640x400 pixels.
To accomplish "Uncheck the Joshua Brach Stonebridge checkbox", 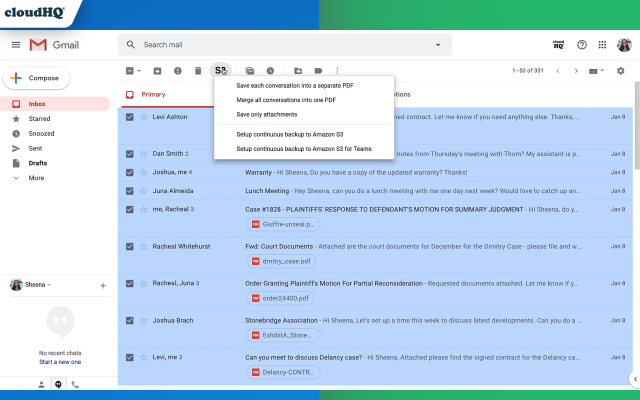I will pos(130,320).
